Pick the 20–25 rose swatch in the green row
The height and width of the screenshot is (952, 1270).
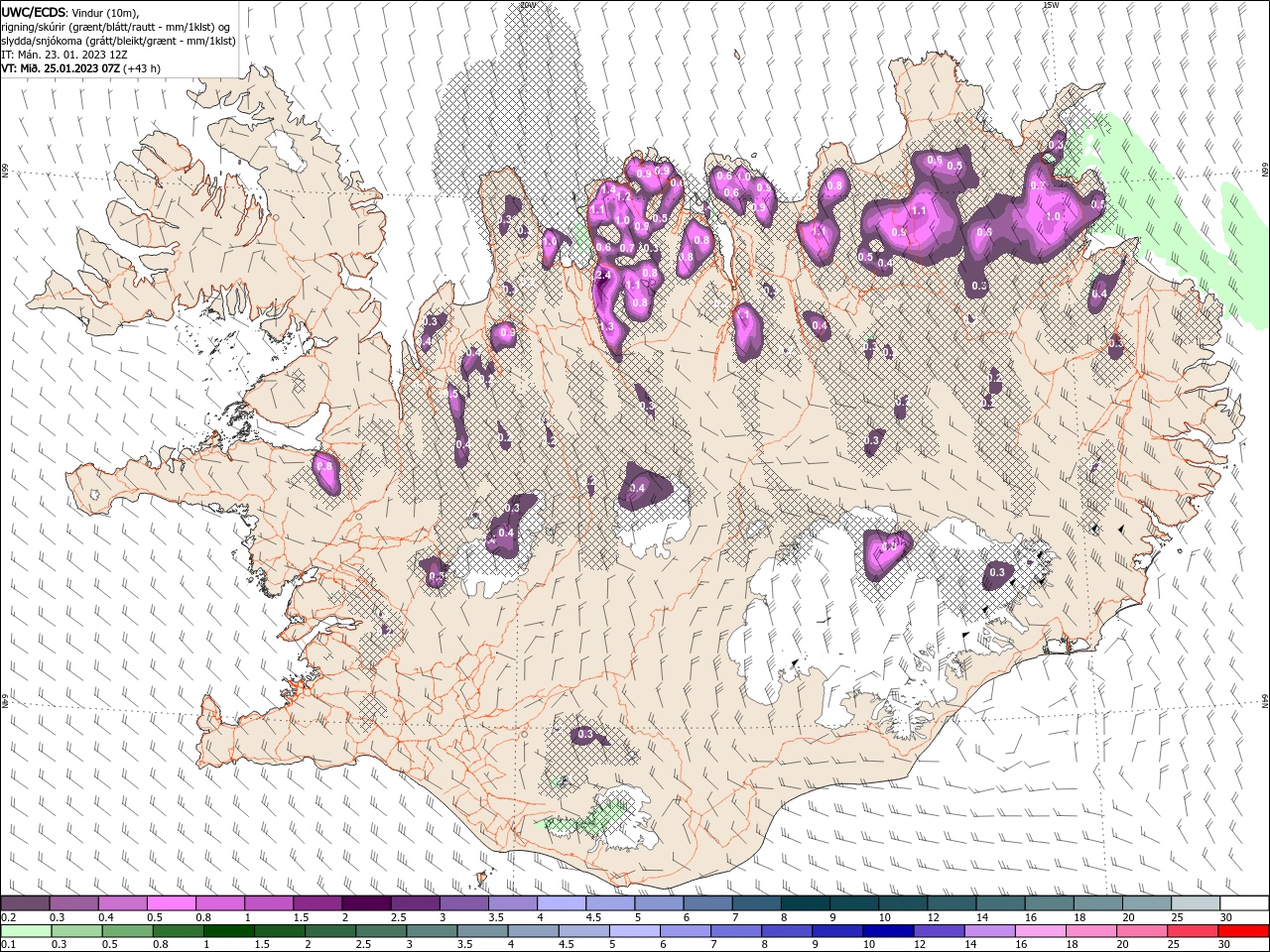pos(1141,931)
